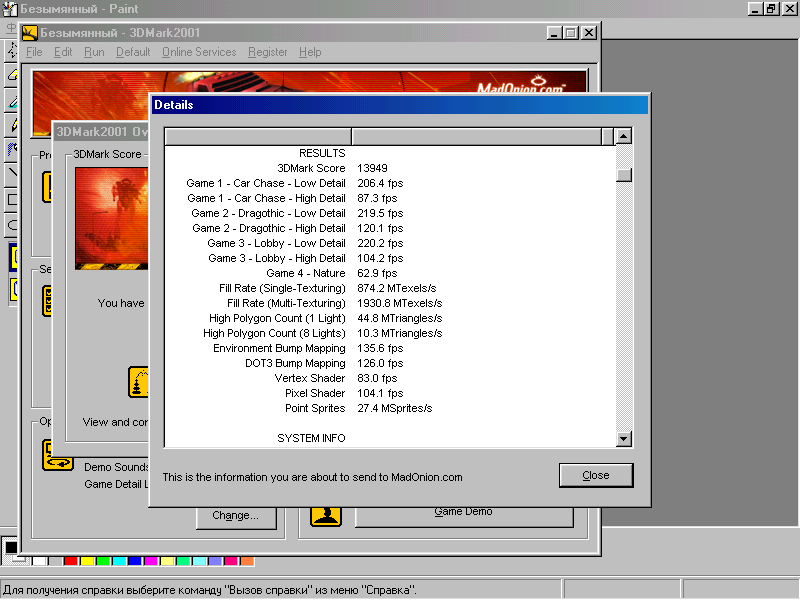Select the Free-Form Select tool in Paint
The width and height of the screenshot is (800, 600).
coord(12,50)
